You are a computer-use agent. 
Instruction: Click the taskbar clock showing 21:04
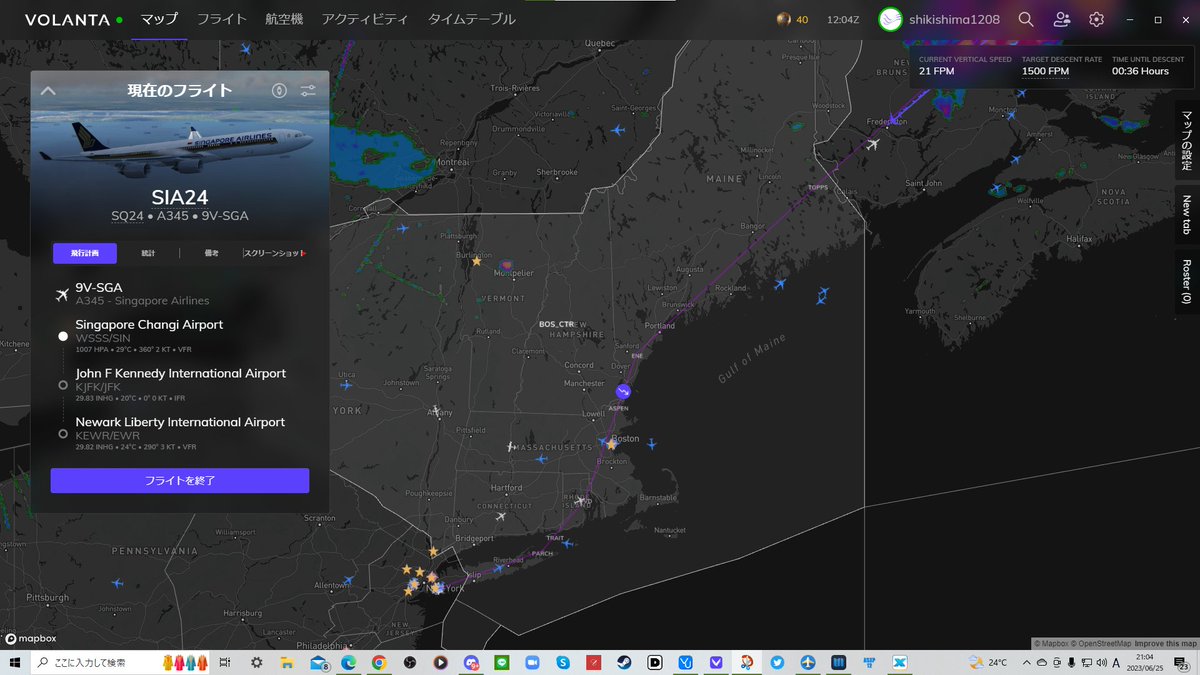1145,662
